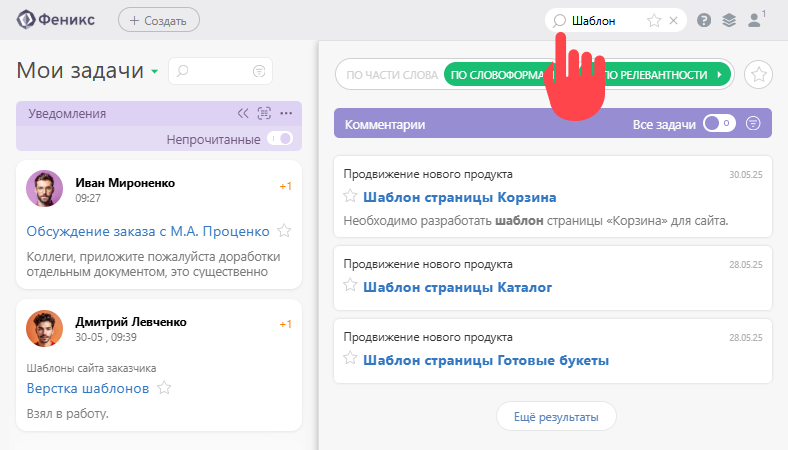This screenshot has height=450, width=788.
Task: Click the Уведомления panel title
Action: pyautogui.click(x=67, y=114)
